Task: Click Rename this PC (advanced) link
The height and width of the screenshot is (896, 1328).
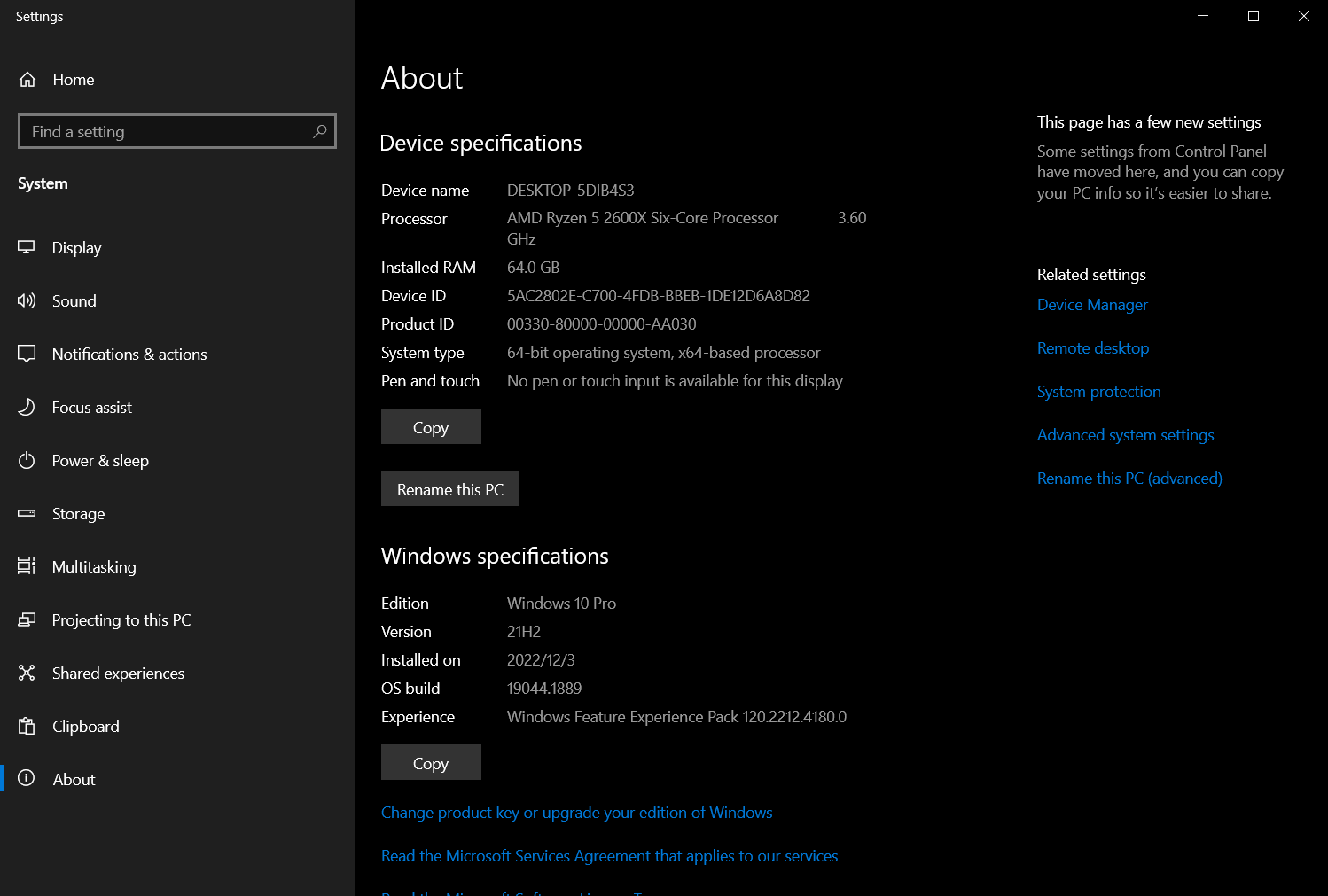Action: [x=1129, y=479]
